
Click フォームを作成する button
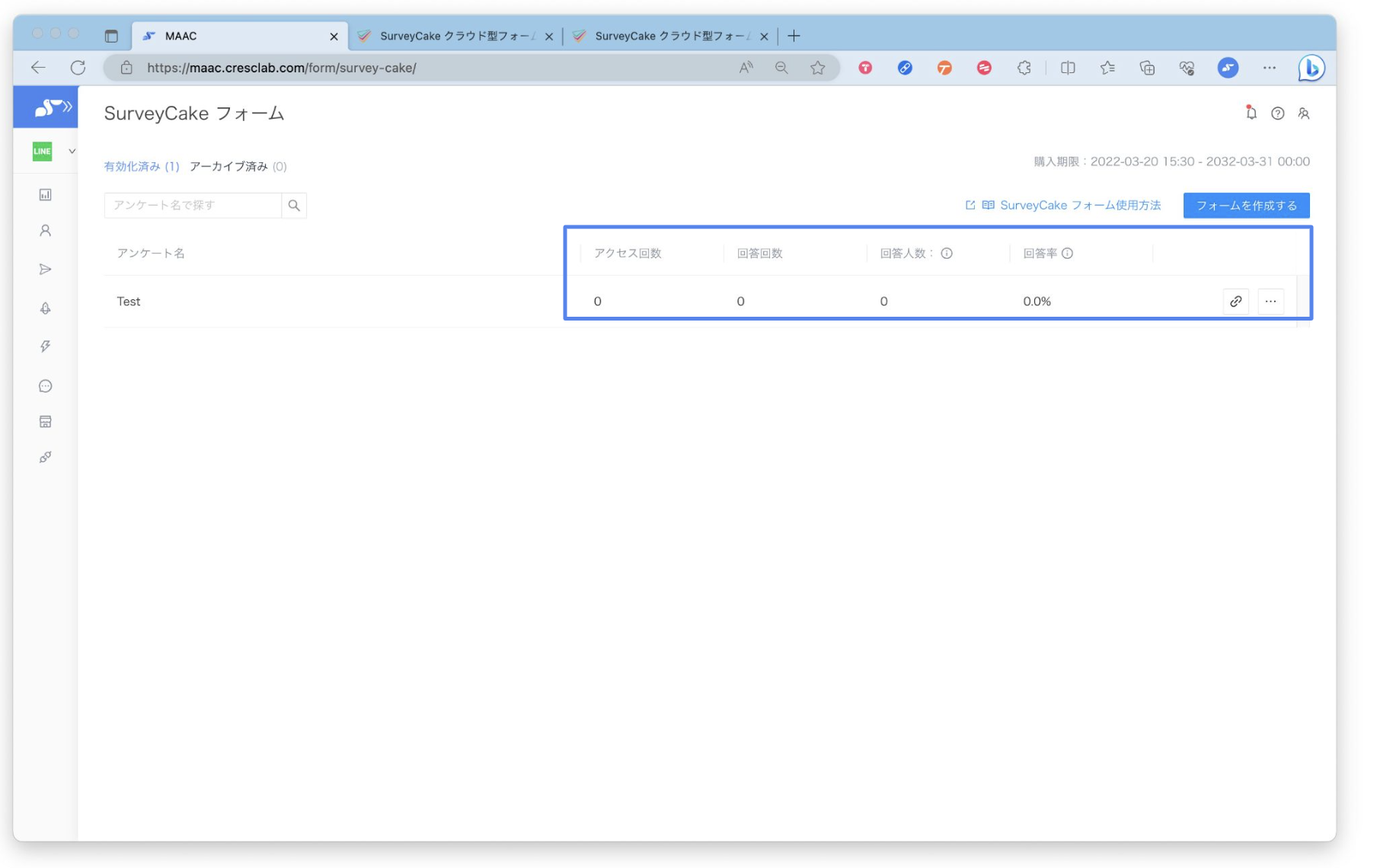pyautogui.click(x=1246, y=206)
